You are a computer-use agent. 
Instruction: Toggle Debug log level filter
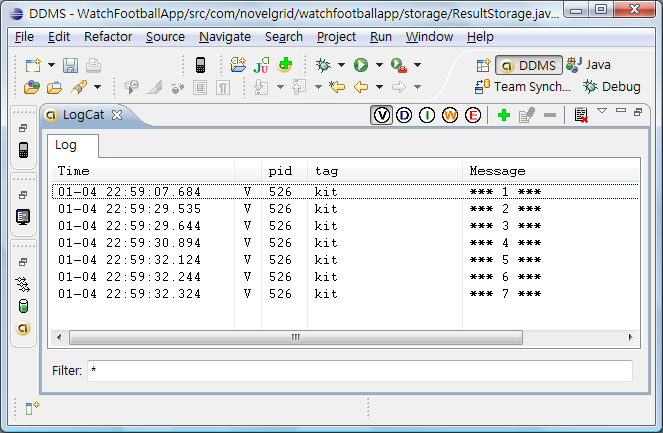(x=405, y=116)
